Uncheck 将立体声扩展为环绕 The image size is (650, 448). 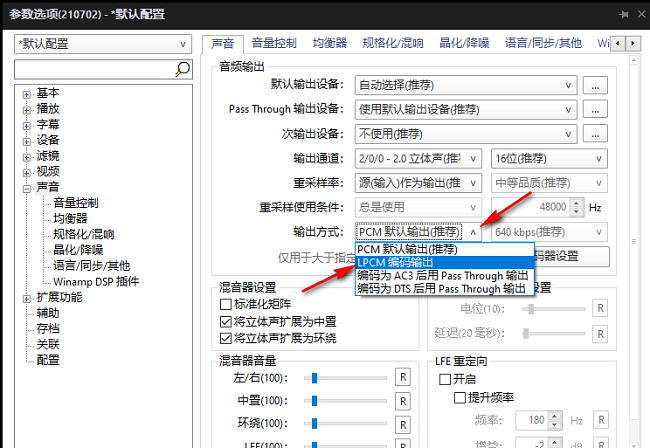point(226,338)
